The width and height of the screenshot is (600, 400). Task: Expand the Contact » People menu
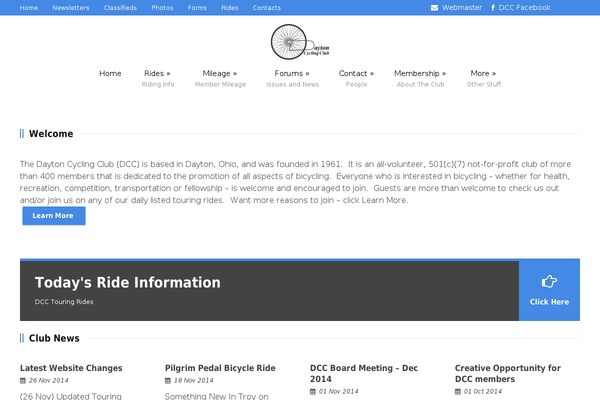tap(356, 78)
